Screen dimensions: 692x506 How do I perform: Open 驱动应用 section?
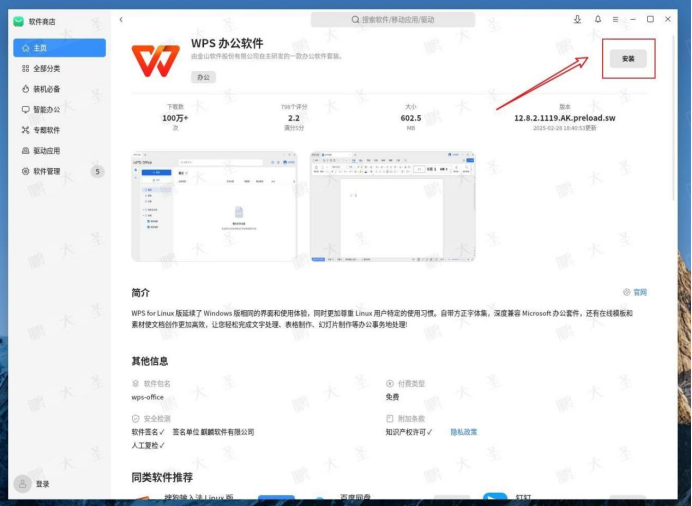click(60, 151)
